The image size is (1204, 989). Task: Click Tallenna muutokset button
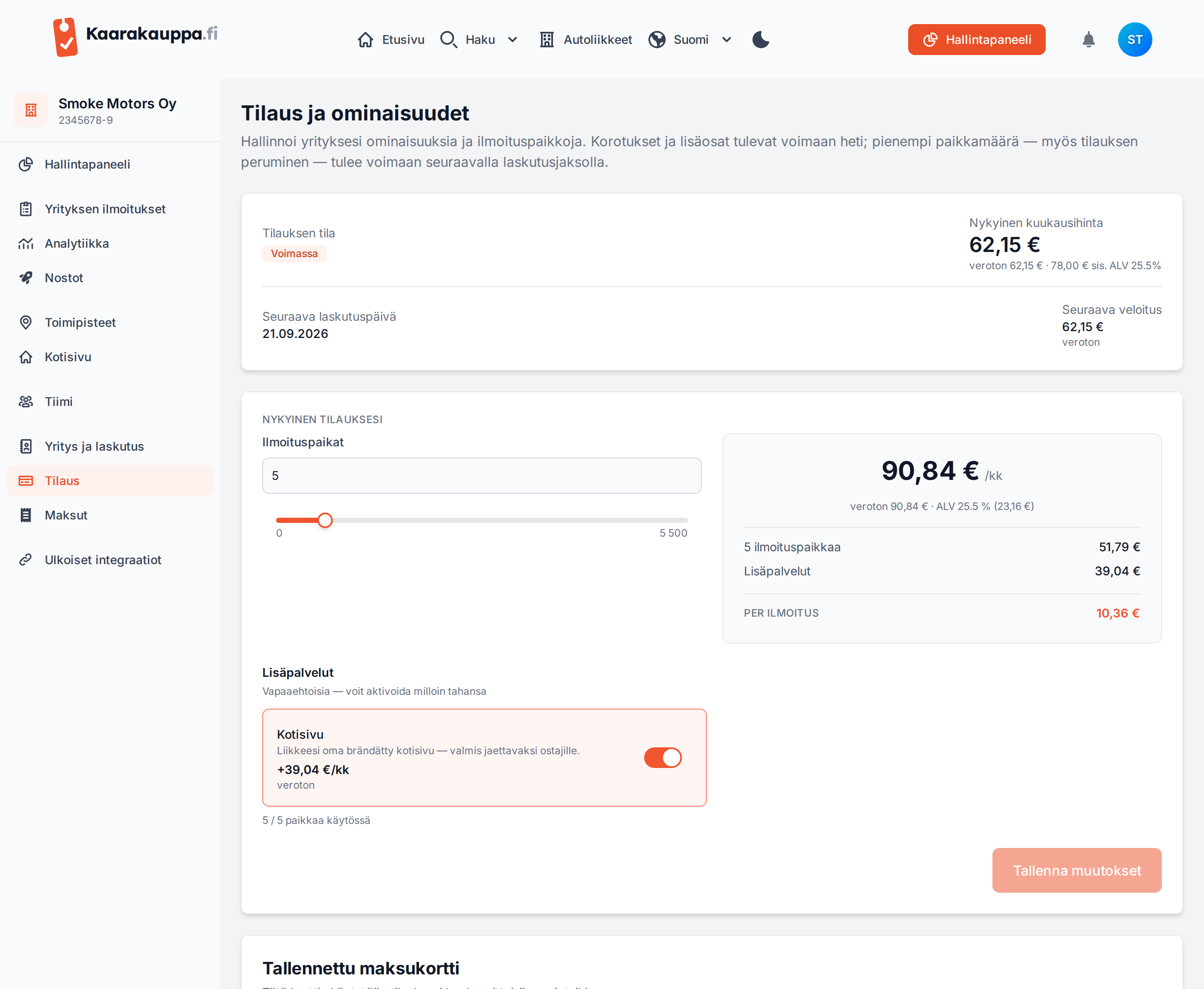[1076, 870]
